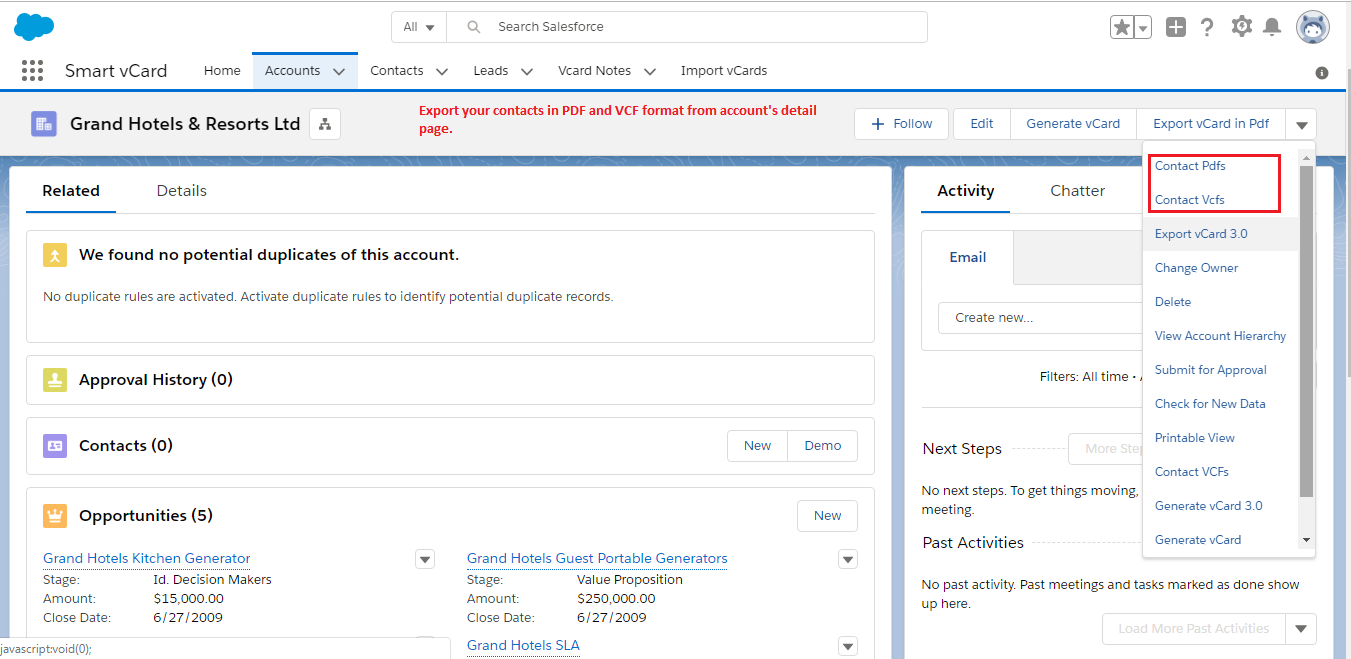This screenshot has width=1351, height=659.
Task: Click the global actions plus icon
Action: pos(1176,28)
